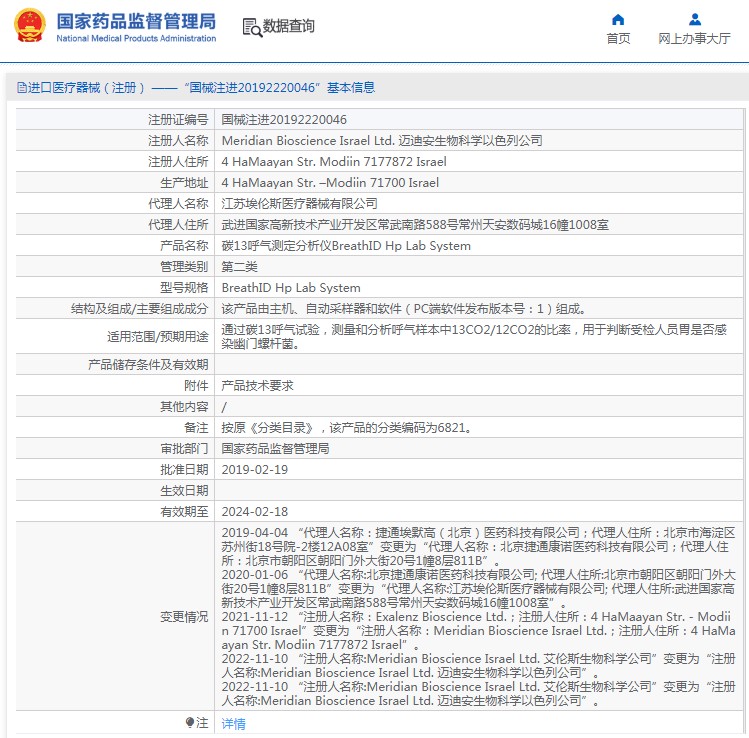Click the 注册人名称 row label
This screenshot has height=738, width=749.
click(x=178, y=140)
